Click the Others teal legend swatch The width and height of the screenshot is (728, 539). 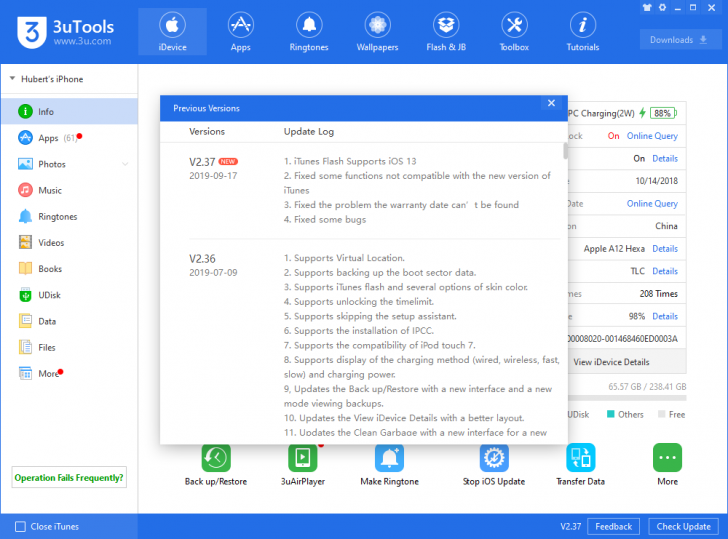(x=611, y=414)
